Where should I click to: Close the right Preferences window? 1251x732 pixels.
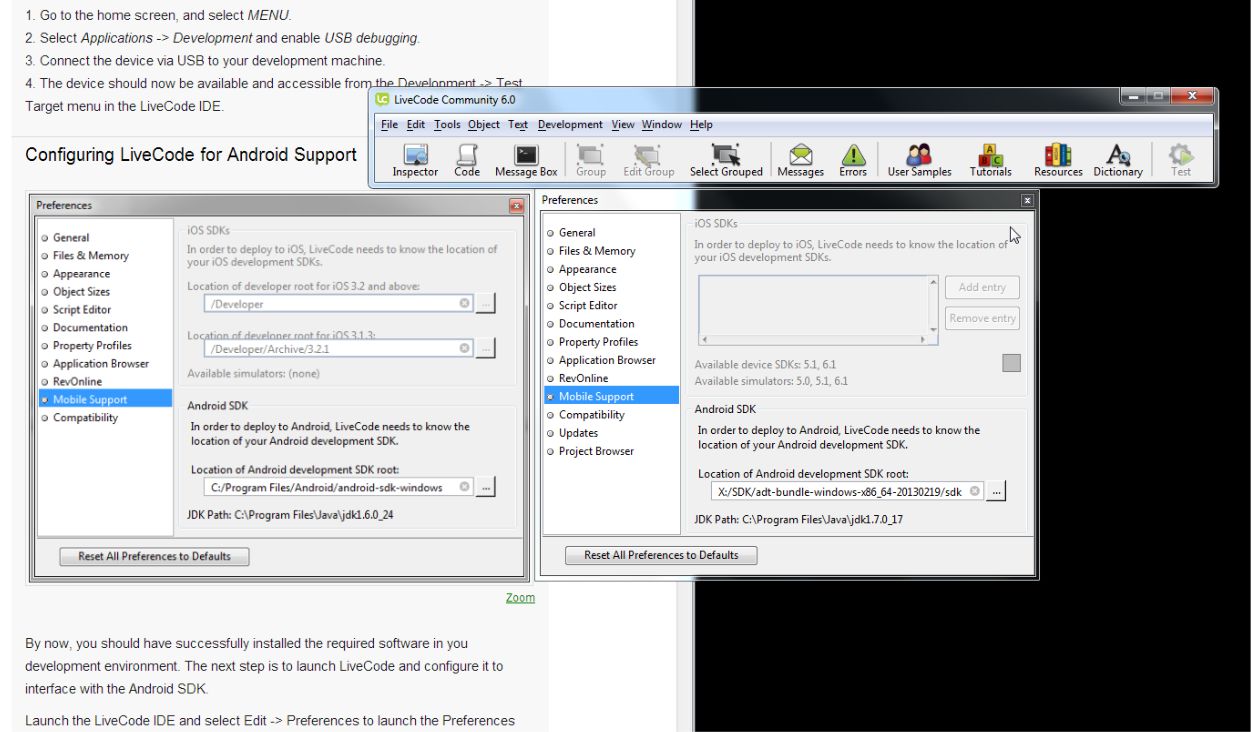pyautogui.click(x=1026, y=201)
